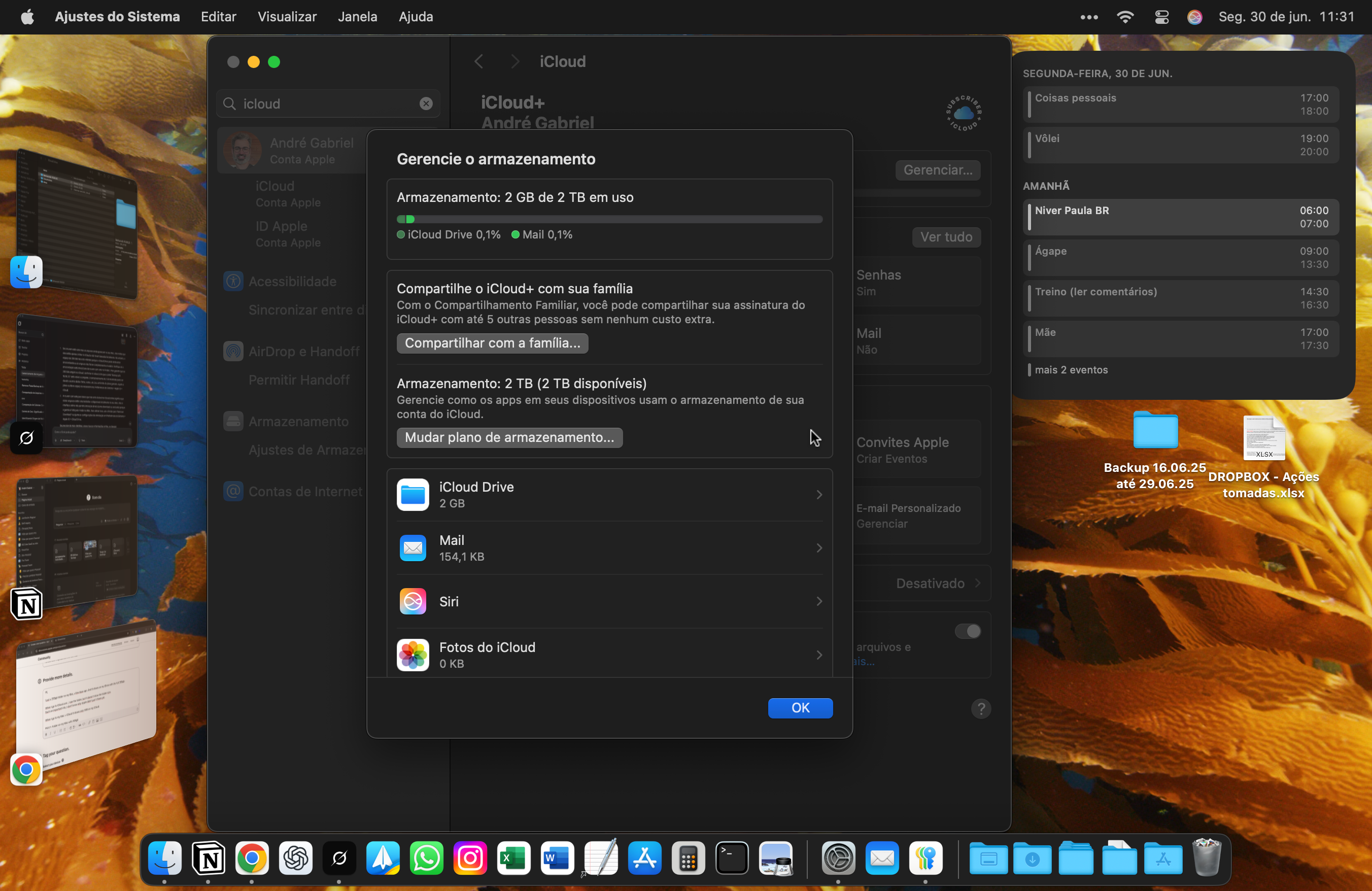Toggle the switch beside arquivos text
Image resolution: width=1372 pixels, height=891 pixels.
tap(967, 632)
